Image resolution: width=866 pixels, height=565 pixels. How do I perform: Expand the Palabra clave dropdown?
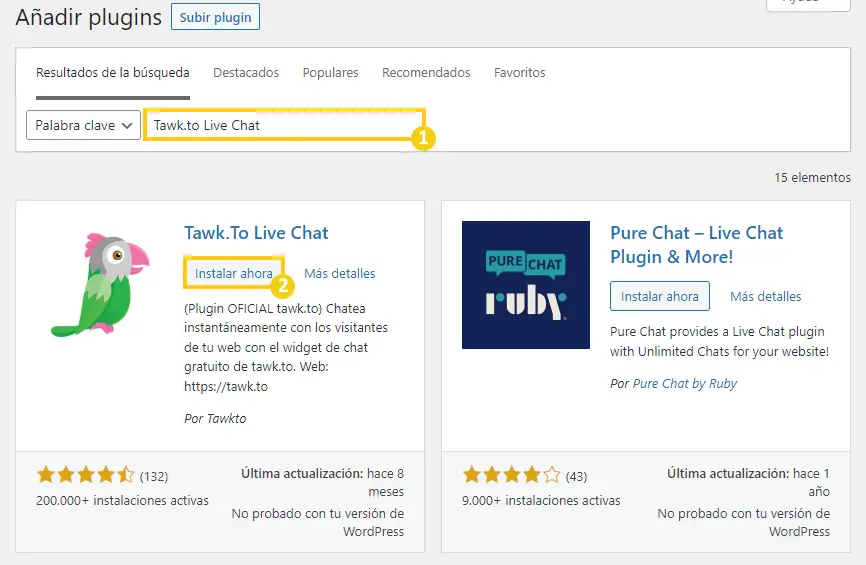point(83,125)
